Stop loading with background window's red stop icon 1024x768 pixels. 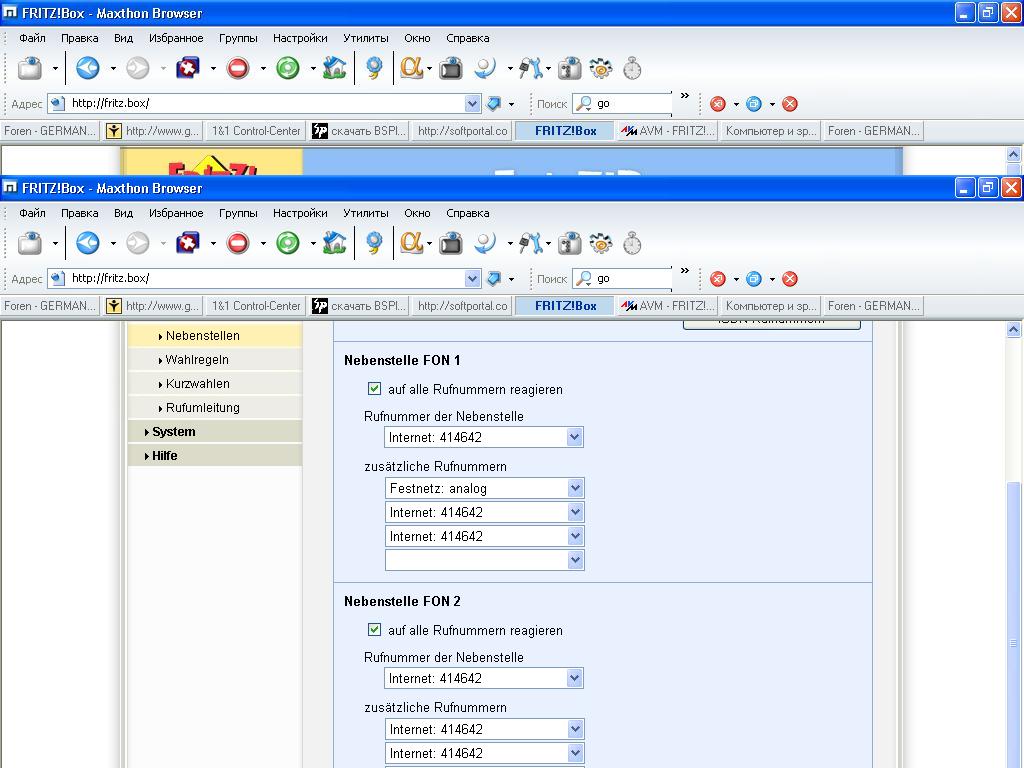(x=238, y=69)
